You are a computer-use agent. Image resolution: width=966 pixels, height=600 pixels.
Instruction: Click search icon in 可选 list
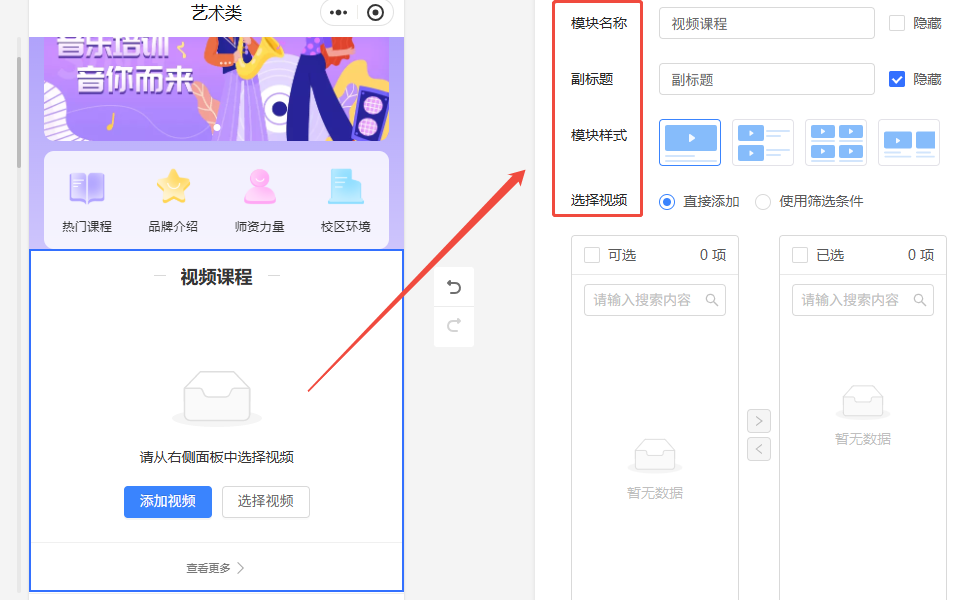click(712, 300)
